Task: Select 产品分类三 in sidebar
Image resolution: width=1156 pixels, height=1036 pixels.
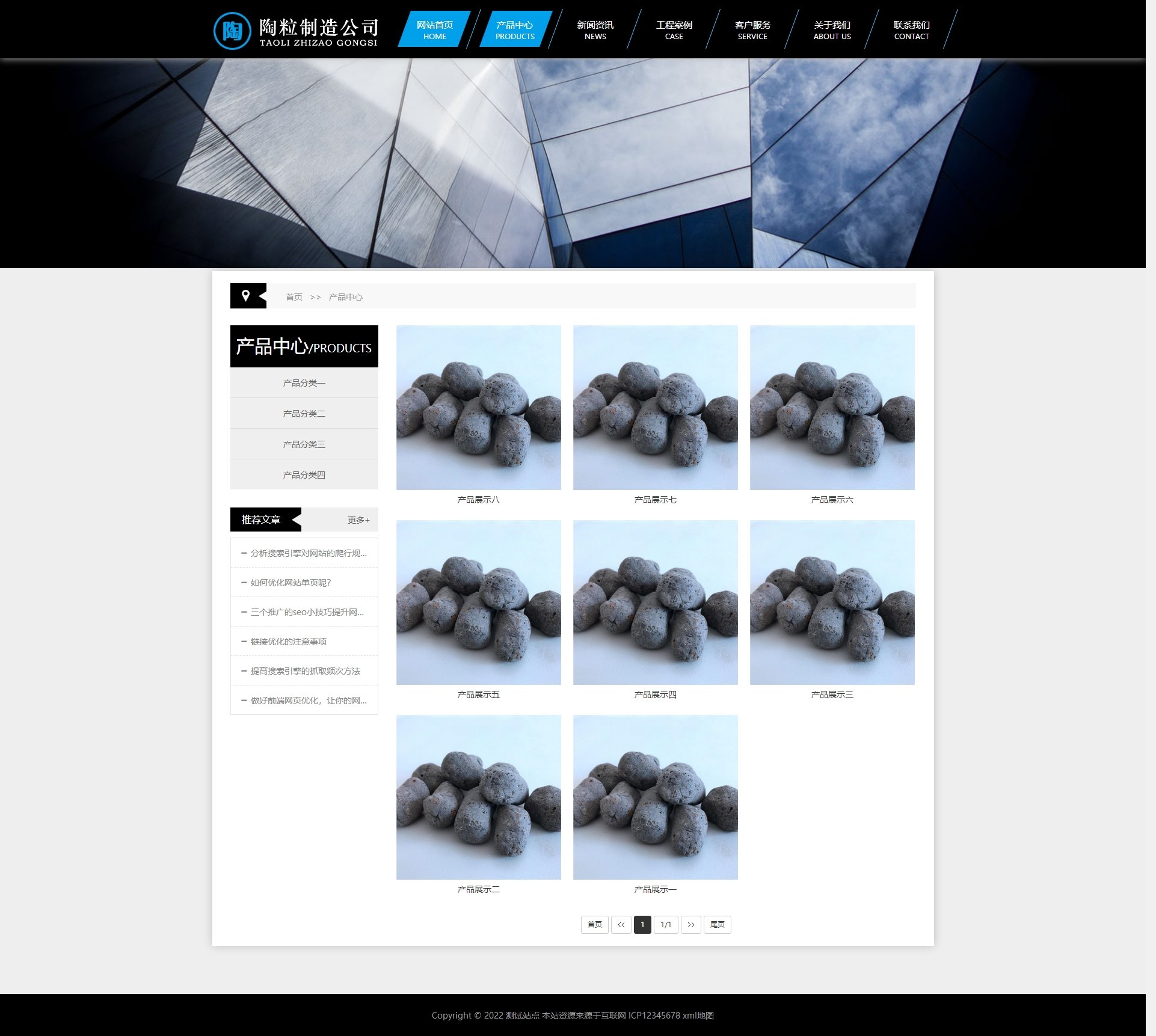Action: (304, 444)
